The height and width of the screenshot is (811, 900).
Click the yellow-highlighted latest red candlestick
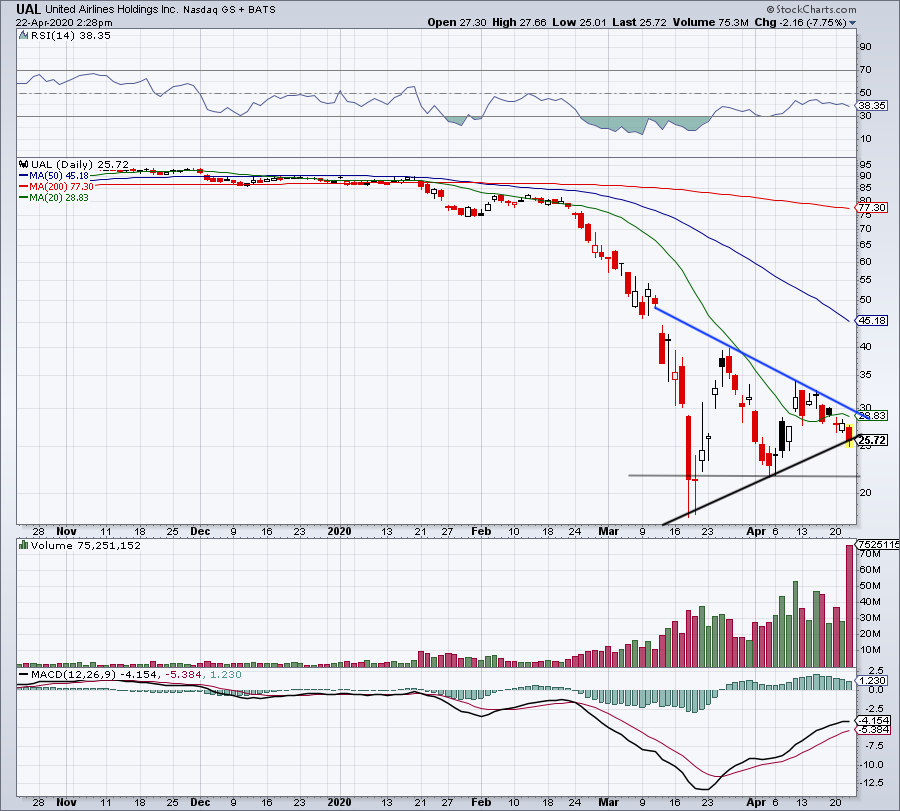point(849,436)
